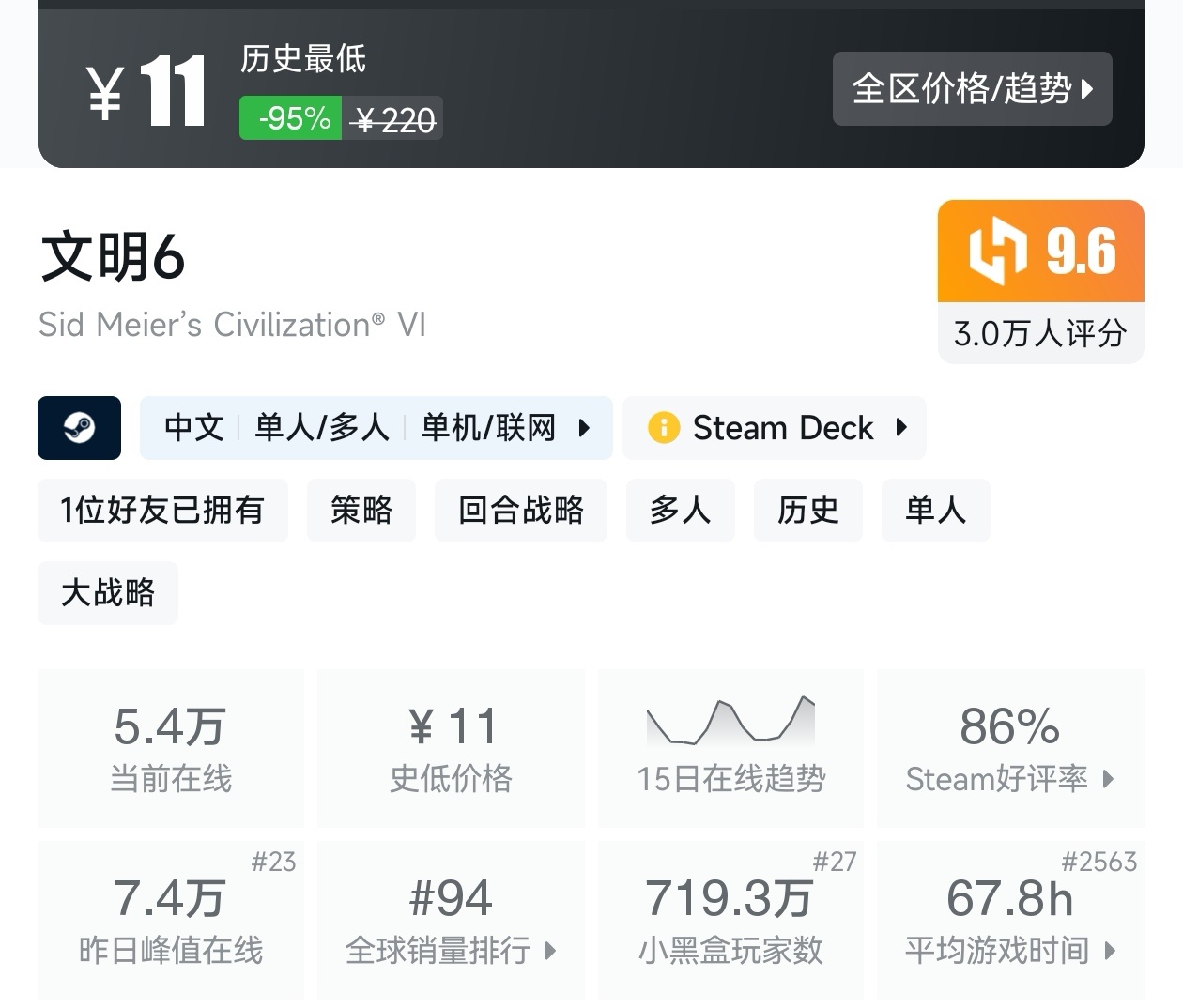Select the 策略 tag

(361, 511)
